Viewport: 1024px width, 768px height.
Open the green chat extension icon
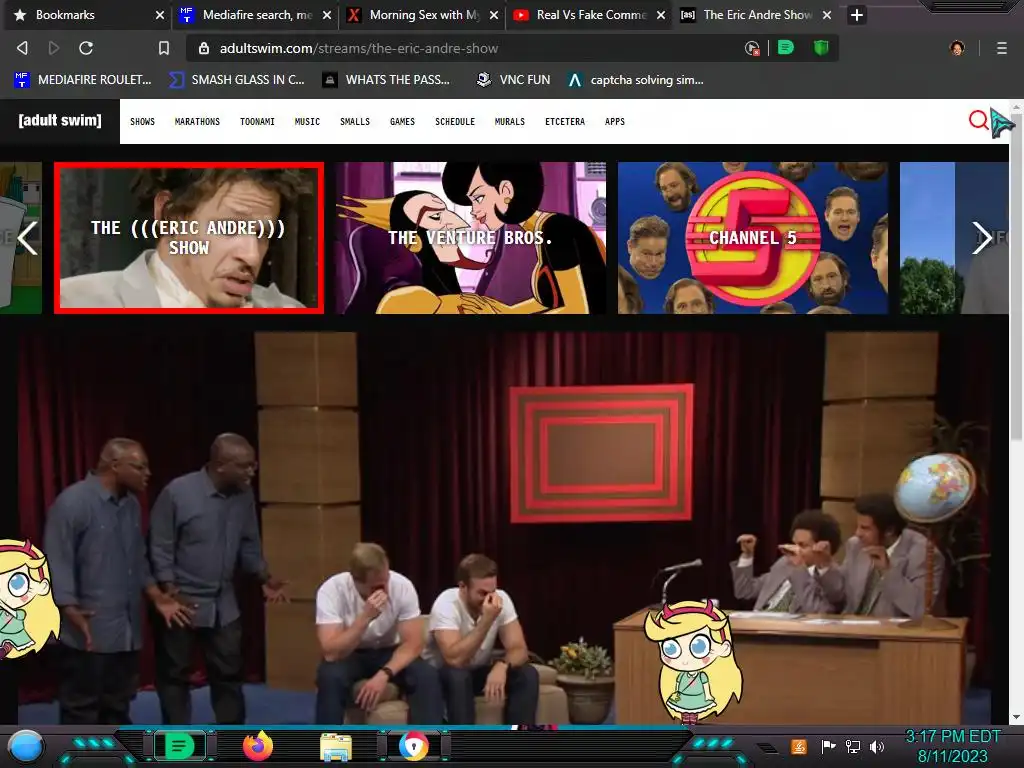click(786, 48)
